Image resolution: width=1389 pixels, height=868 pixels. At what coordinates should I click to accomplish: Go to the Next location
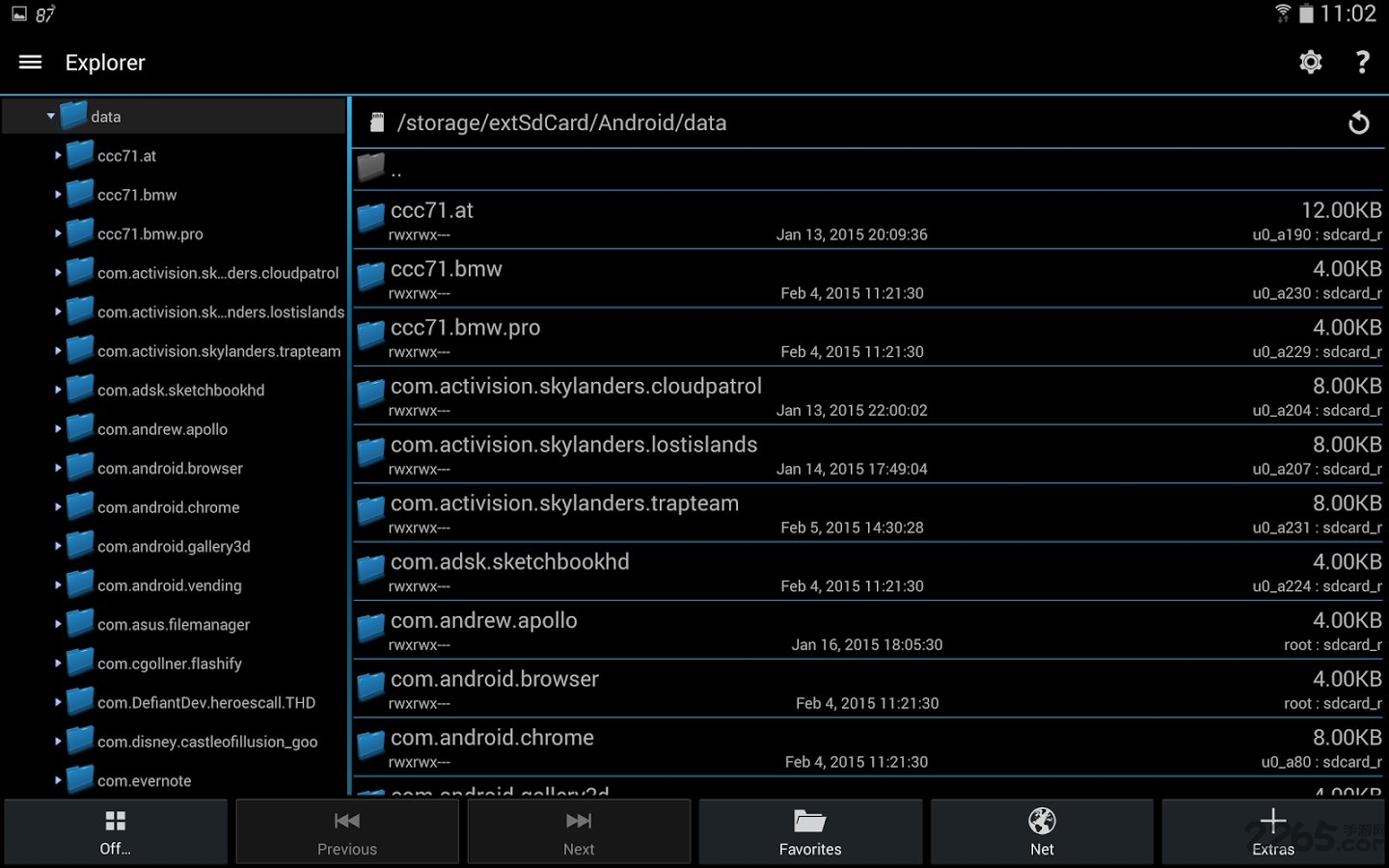[x=579, y=831]
